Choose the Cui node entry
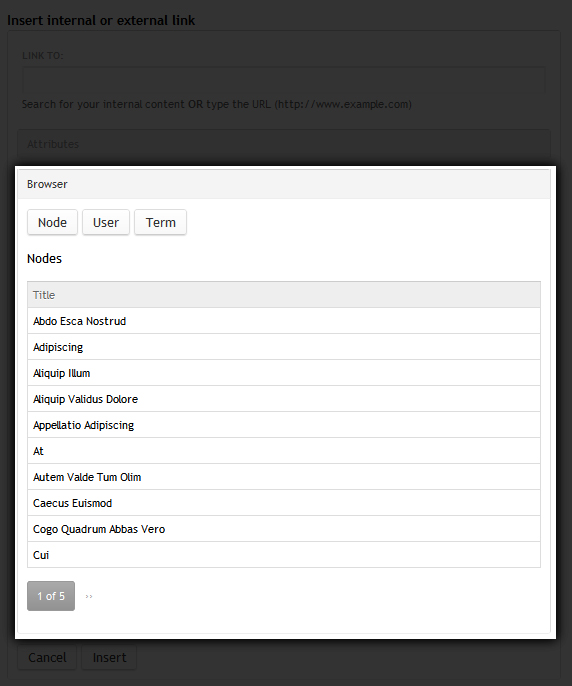This screenshot has height=686, width=572. click(284, 555)
